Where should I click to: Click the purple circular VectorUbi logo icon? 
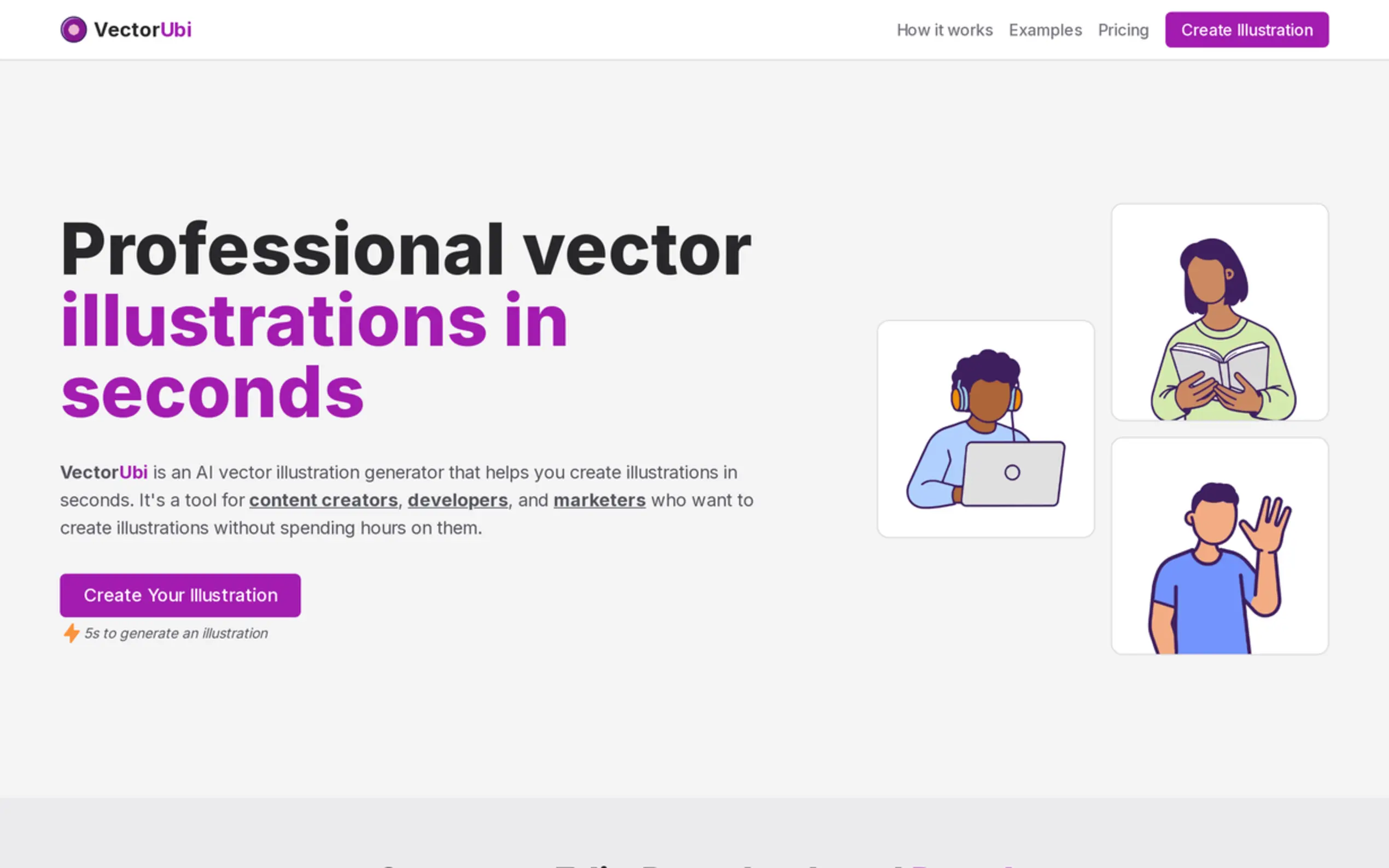pos(73,30)
